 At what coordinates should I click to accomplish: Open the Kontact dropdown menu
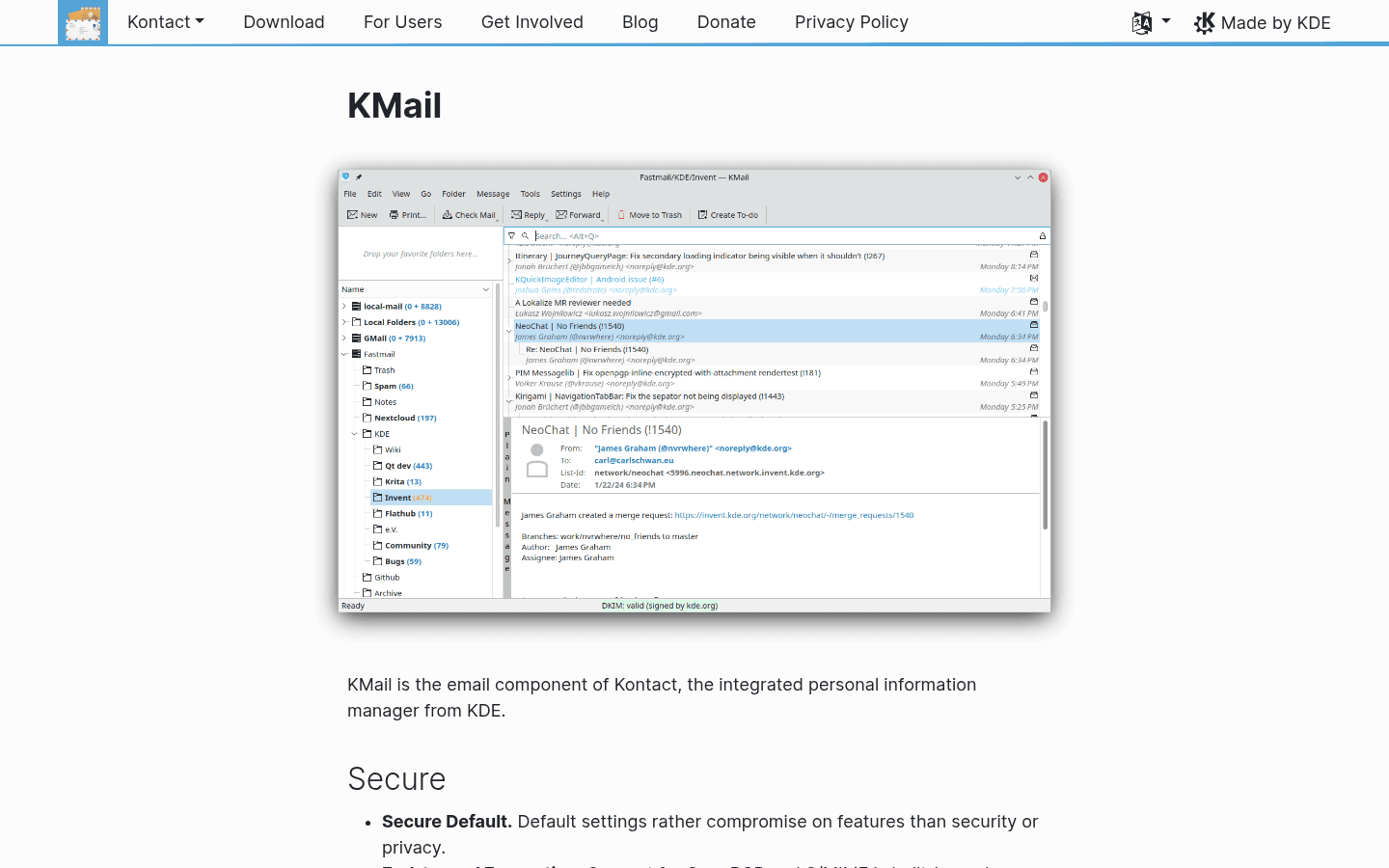166,22
